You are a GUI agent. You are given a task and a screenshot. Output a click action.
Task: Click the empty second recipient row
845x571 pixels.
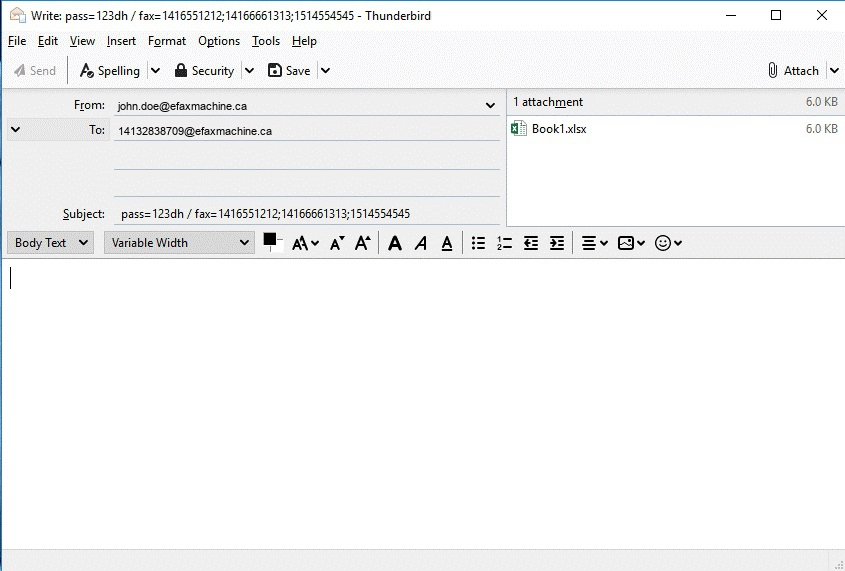pos(307,158)
